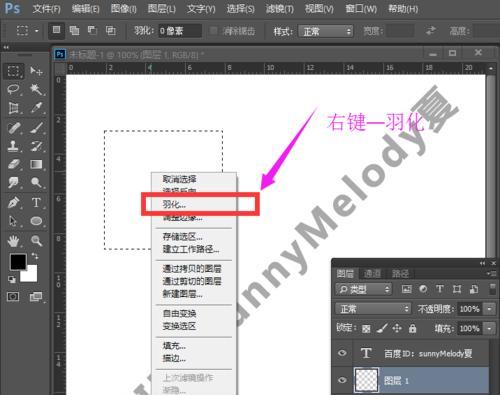The width and height of the screenshot is (500, 395).
Task: Open the marquee tool preset picker arrow
Action: pyautogui.click(x=37, y=31)
